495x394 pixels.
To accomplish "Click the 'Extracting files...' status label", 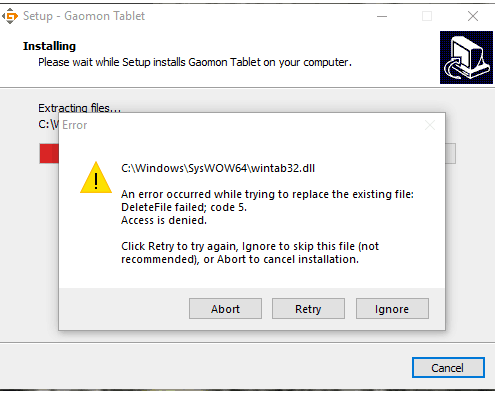I will point(79,108).
